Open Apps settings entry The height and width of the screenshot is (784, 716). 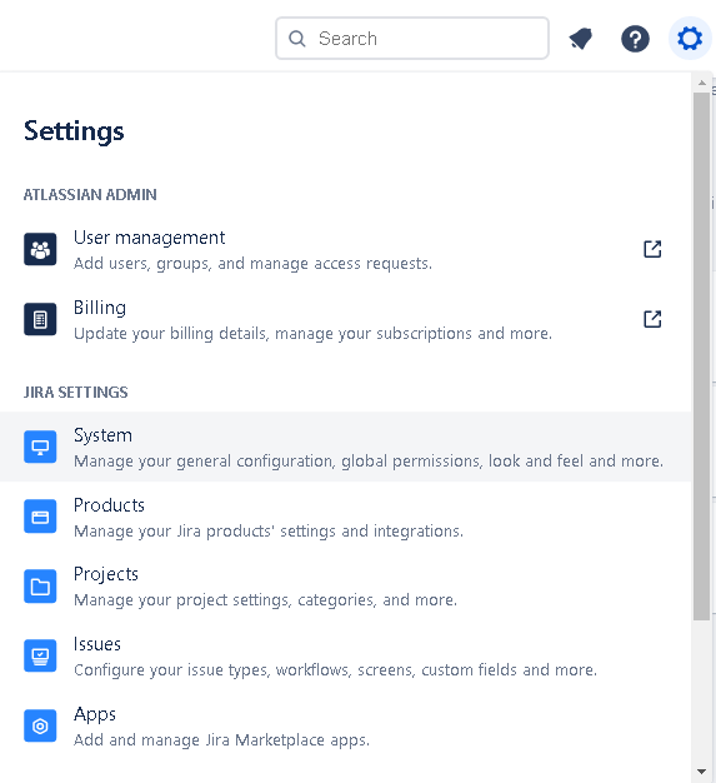[345, 726]
